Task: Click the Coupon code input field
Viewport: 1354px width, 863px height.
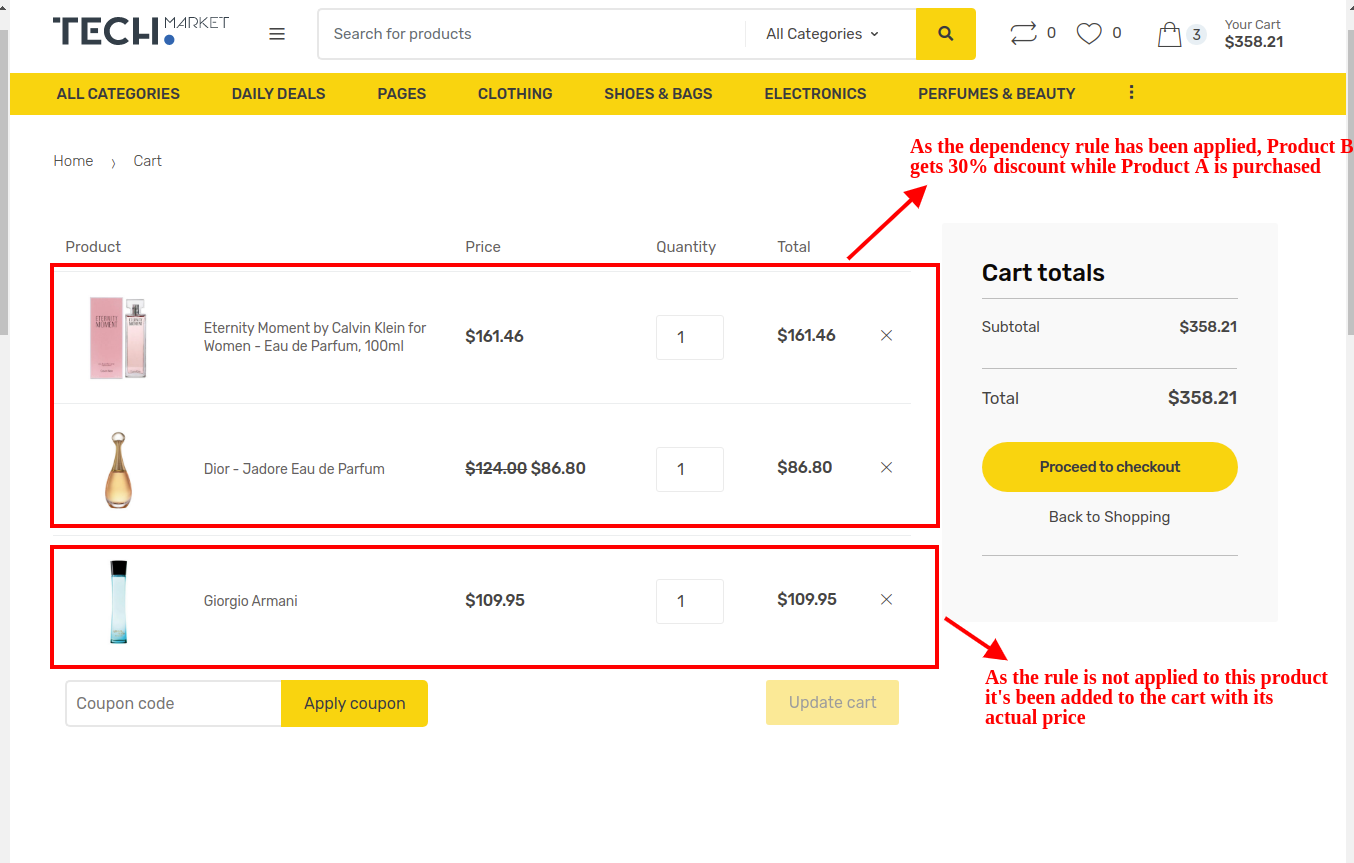Action: point(173,704)
